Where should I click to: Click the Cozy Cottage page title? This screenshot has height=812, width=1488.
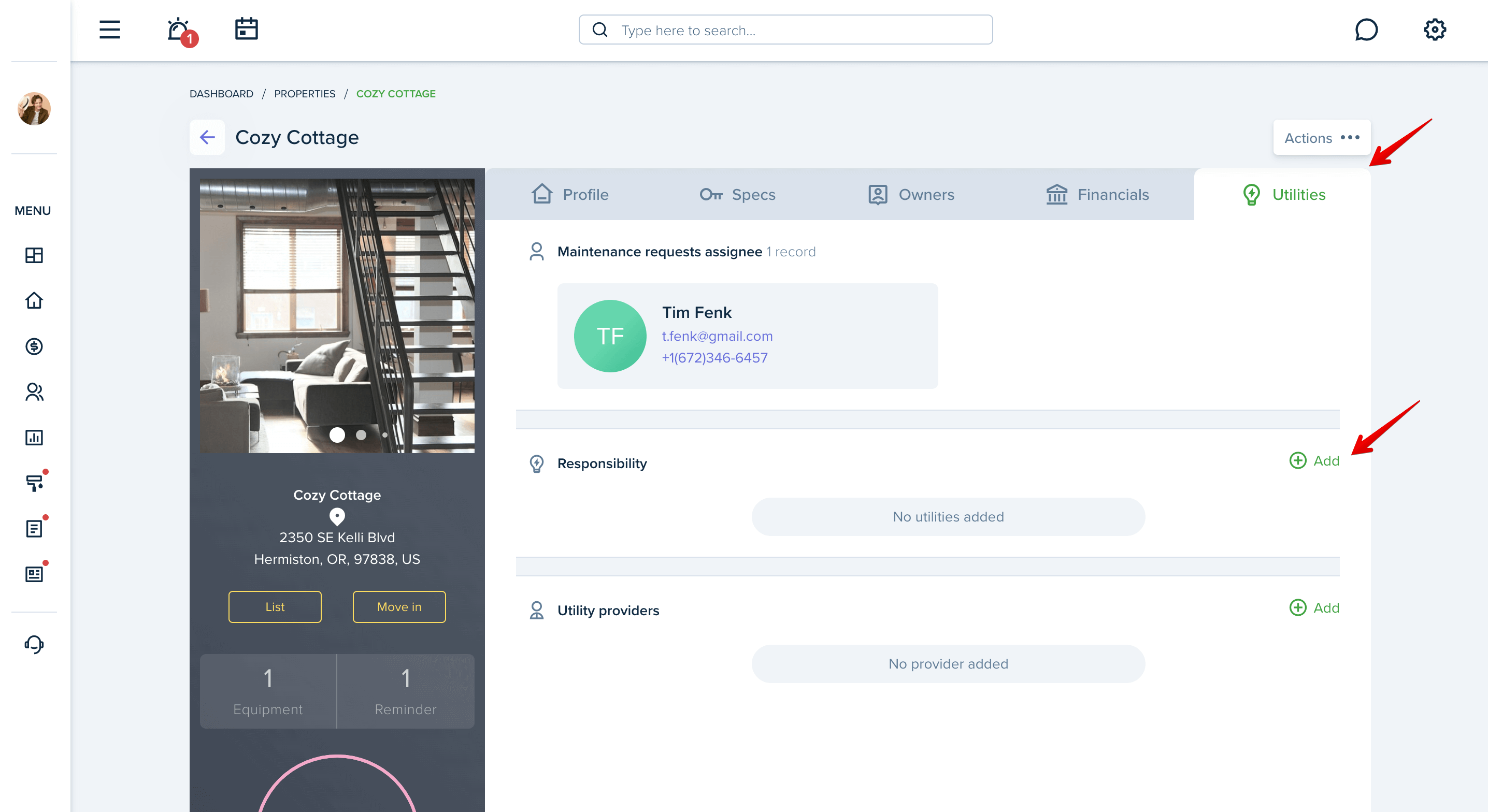(x=297, y=137)
